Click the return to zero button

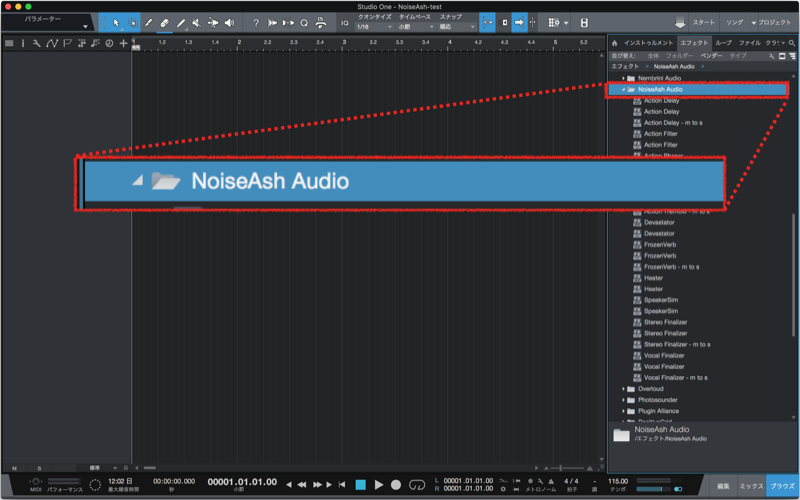[x=342, y=484]
